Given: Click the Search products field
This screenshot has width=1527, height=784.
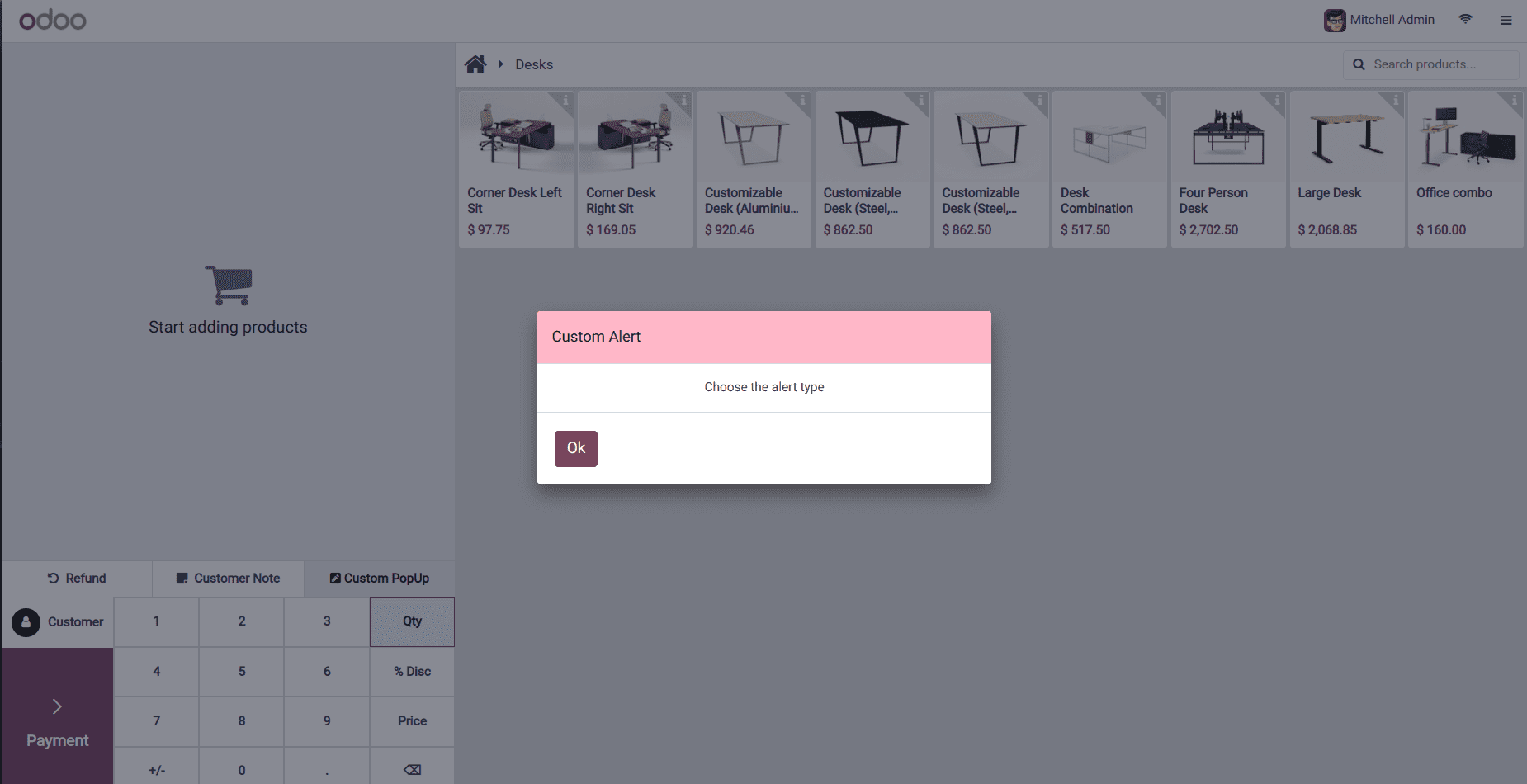Looking at the screenshot, I should [1430, 64].
